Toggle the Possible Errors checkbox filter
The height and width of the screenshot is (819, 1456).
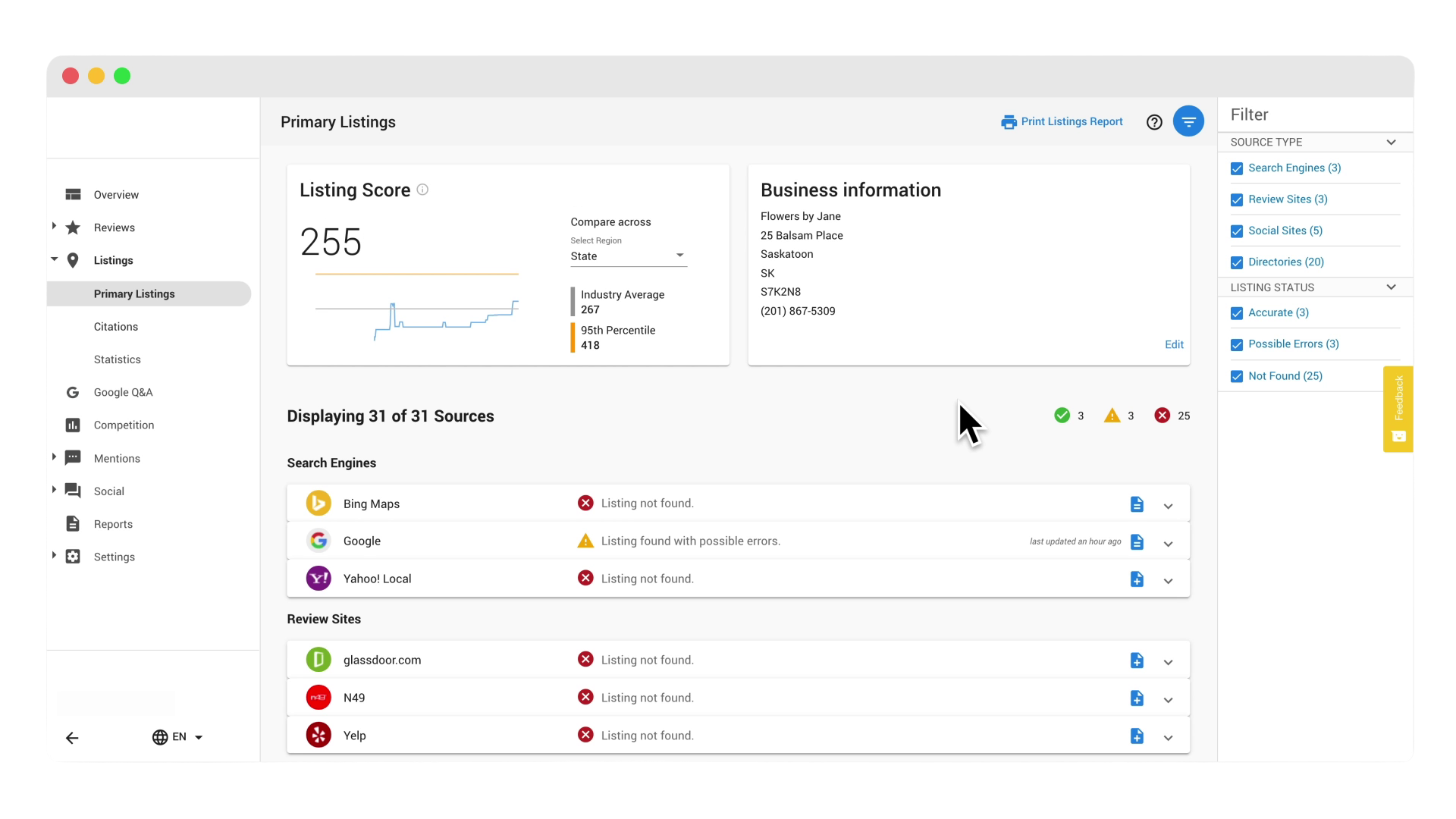1237,344
